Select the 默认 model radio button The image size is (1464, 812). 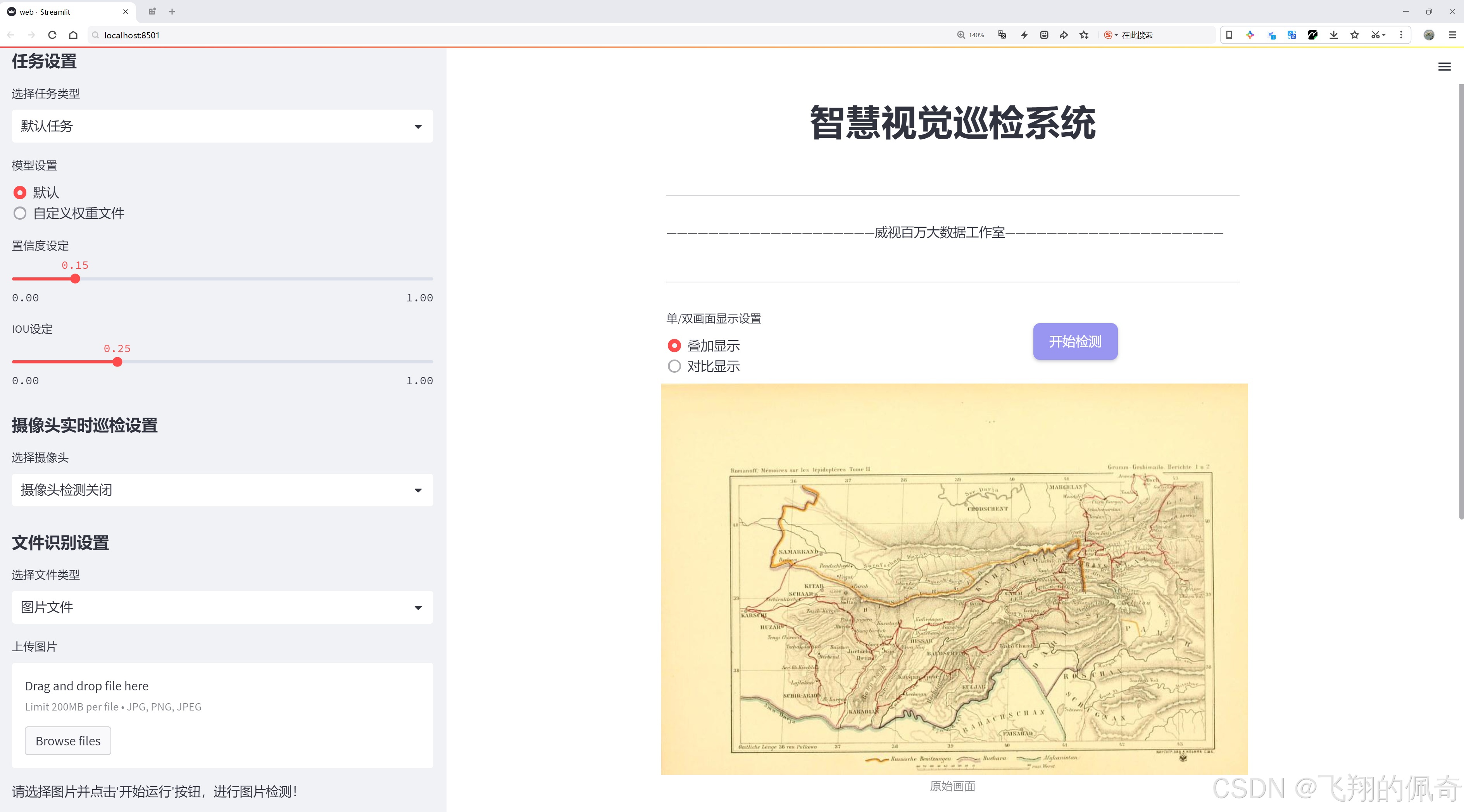20,193
